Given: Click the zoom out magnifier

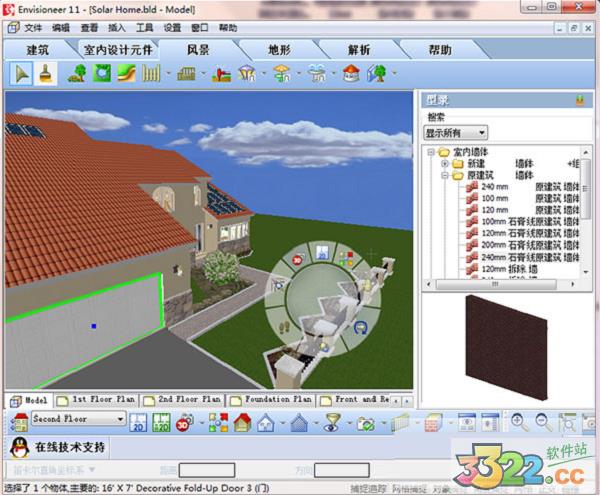Looking at the screenshot, I should click(x=544, y=423).
